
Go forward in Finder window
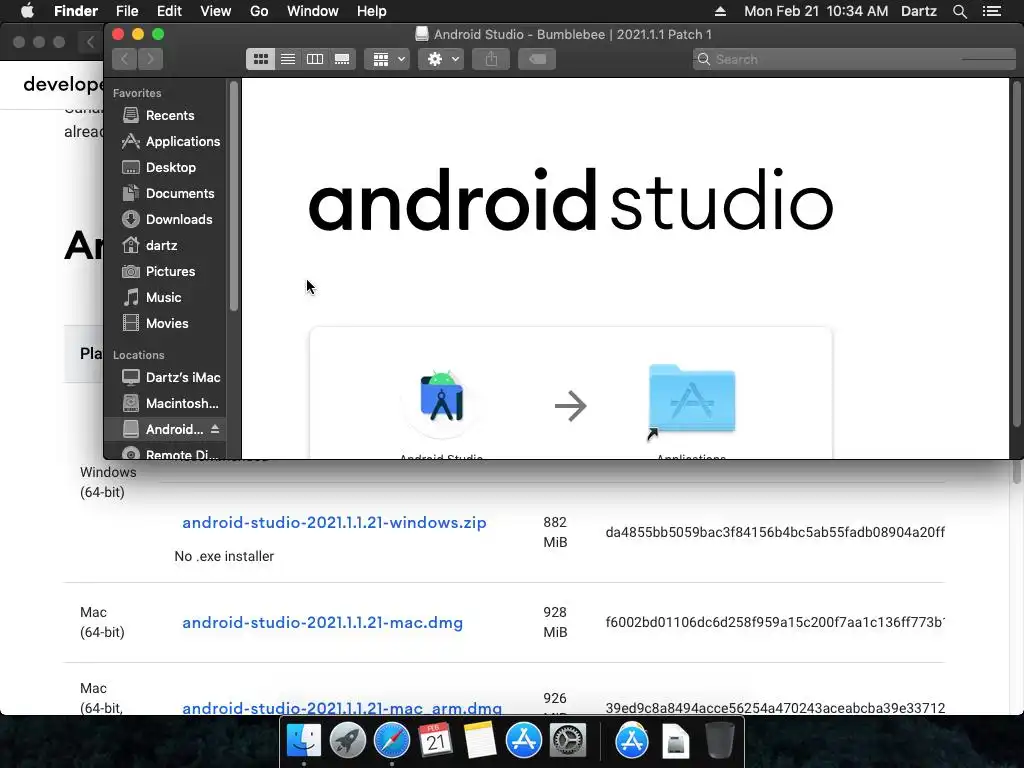pos(151,59)
